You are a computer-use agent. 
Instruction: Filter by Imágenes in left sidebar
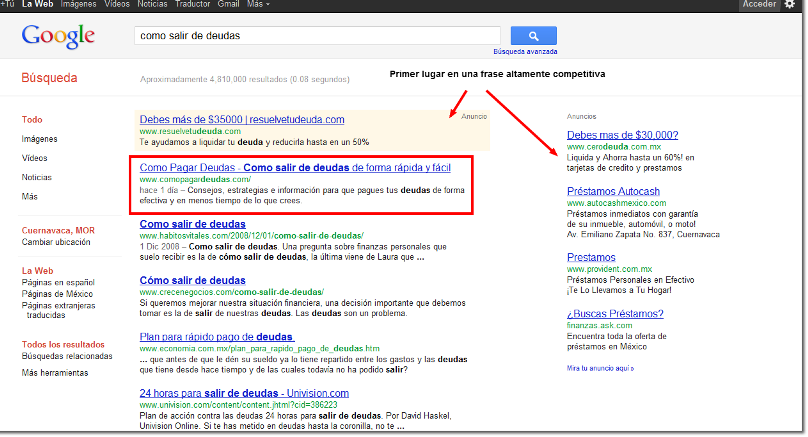coord(39,139)
